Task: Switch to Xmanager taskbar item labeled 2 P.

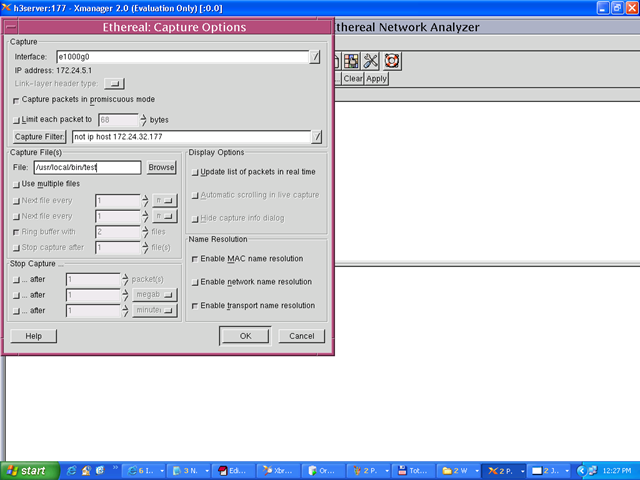Action: 504,471
